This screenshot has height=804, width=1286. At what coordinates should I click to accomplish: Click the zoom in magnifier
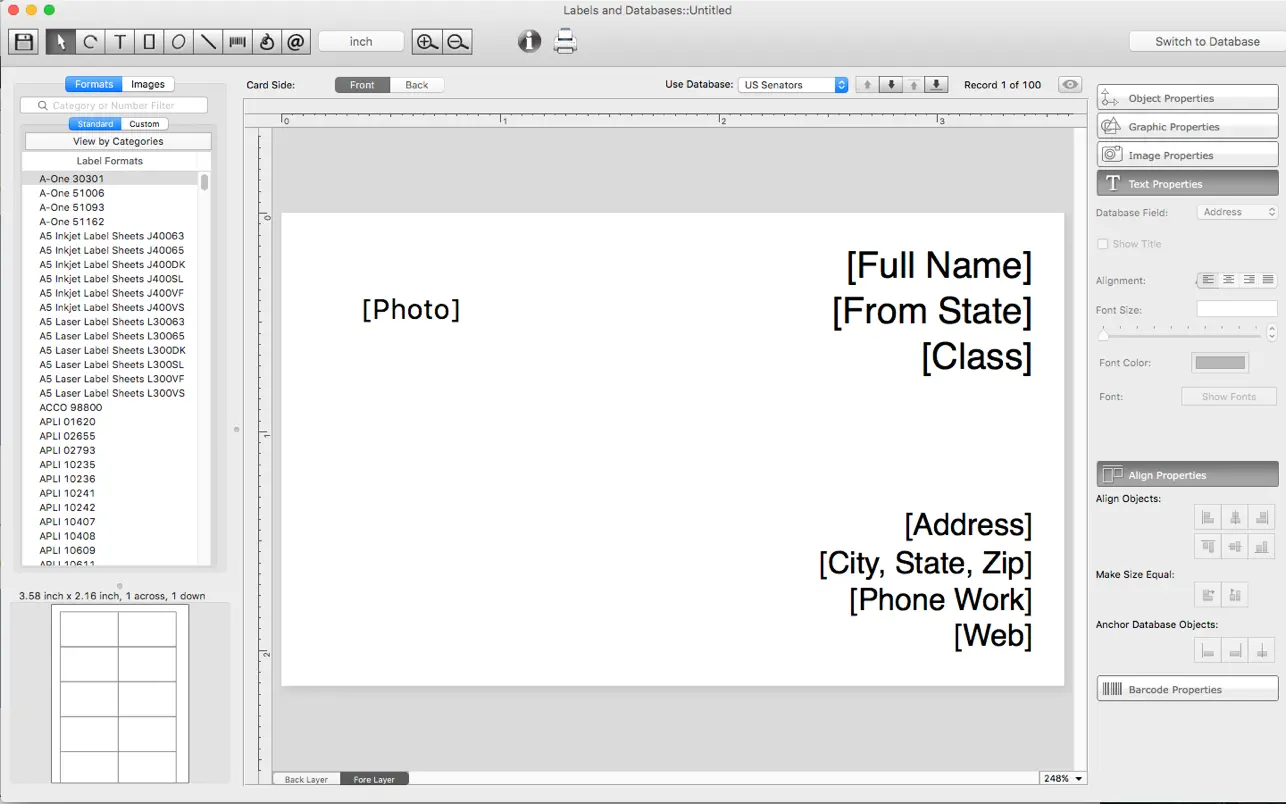[x=427, y=42]
